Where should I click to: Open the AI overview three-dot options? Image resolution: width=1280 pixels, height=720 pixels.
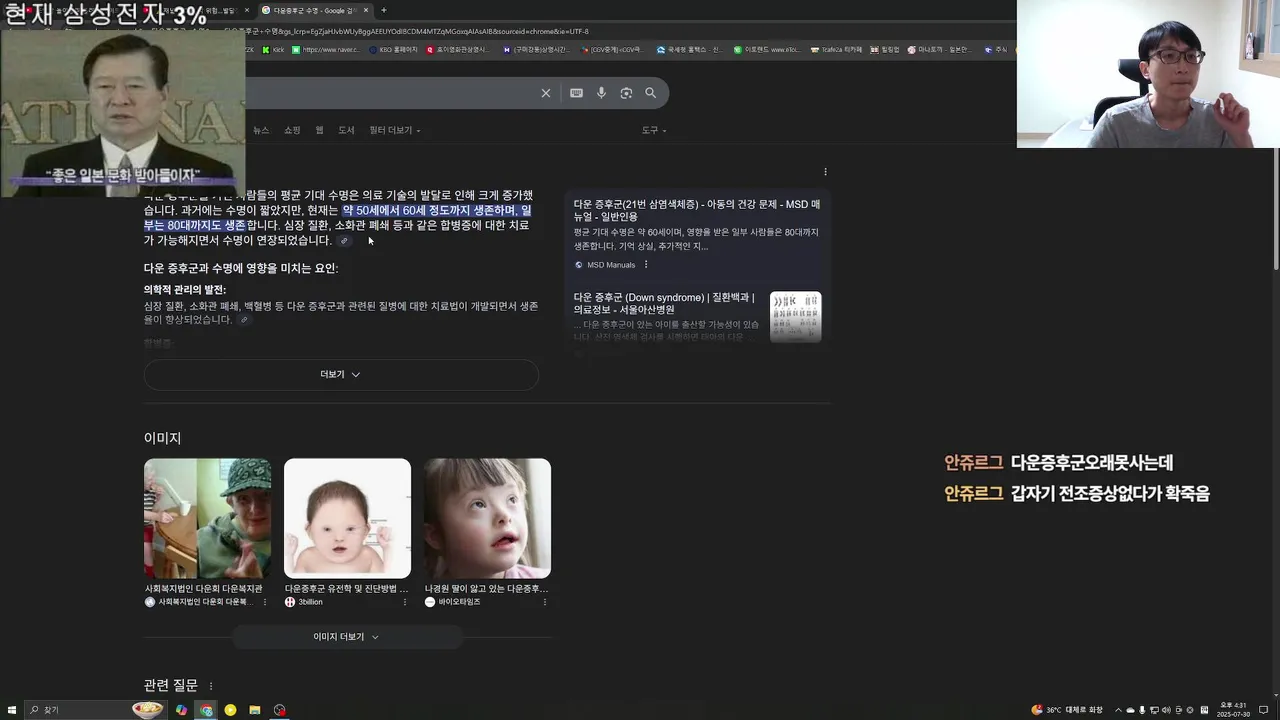(825, 172)
